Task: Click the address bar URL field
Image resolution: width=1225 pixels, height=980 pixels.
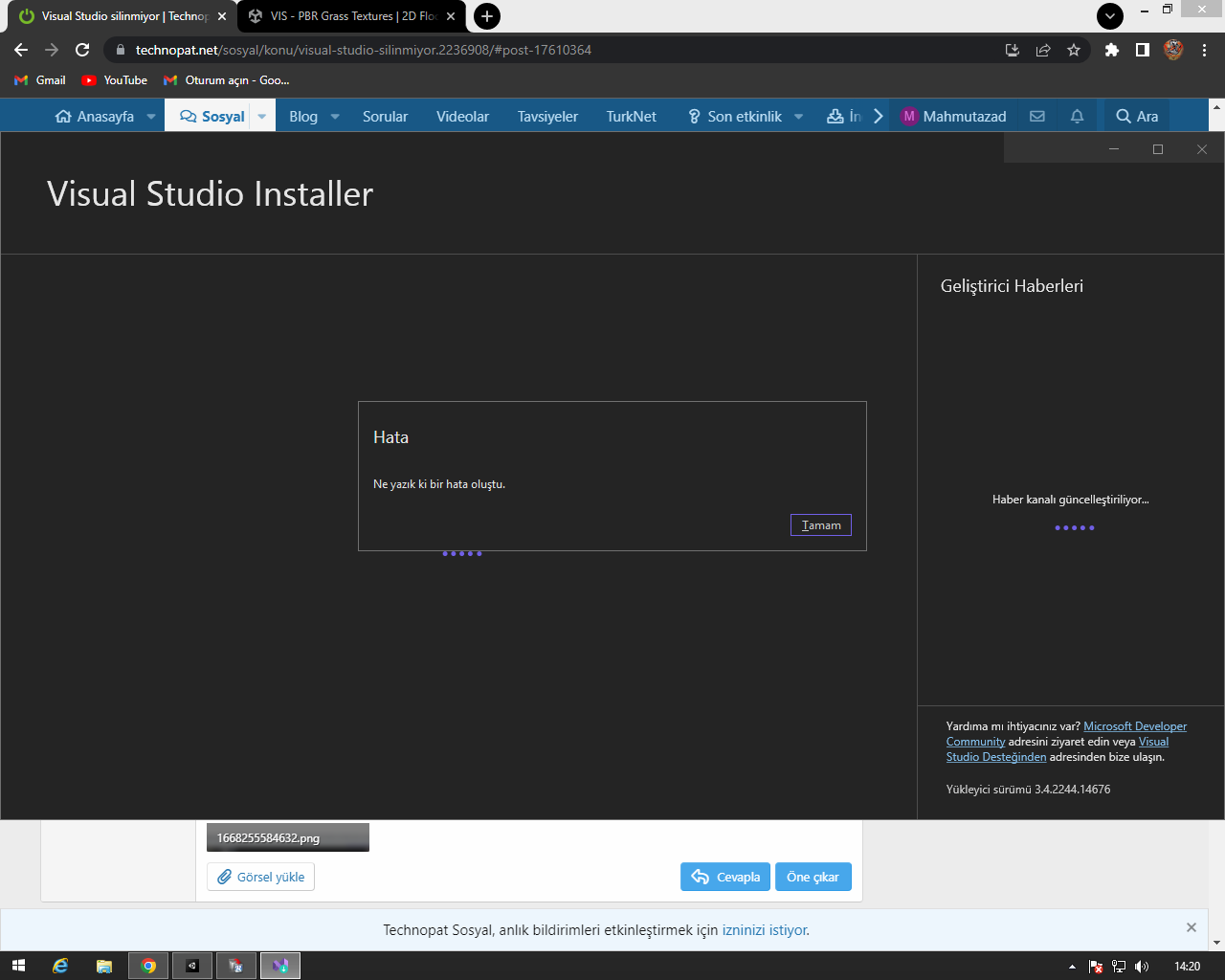Action: 555,50
